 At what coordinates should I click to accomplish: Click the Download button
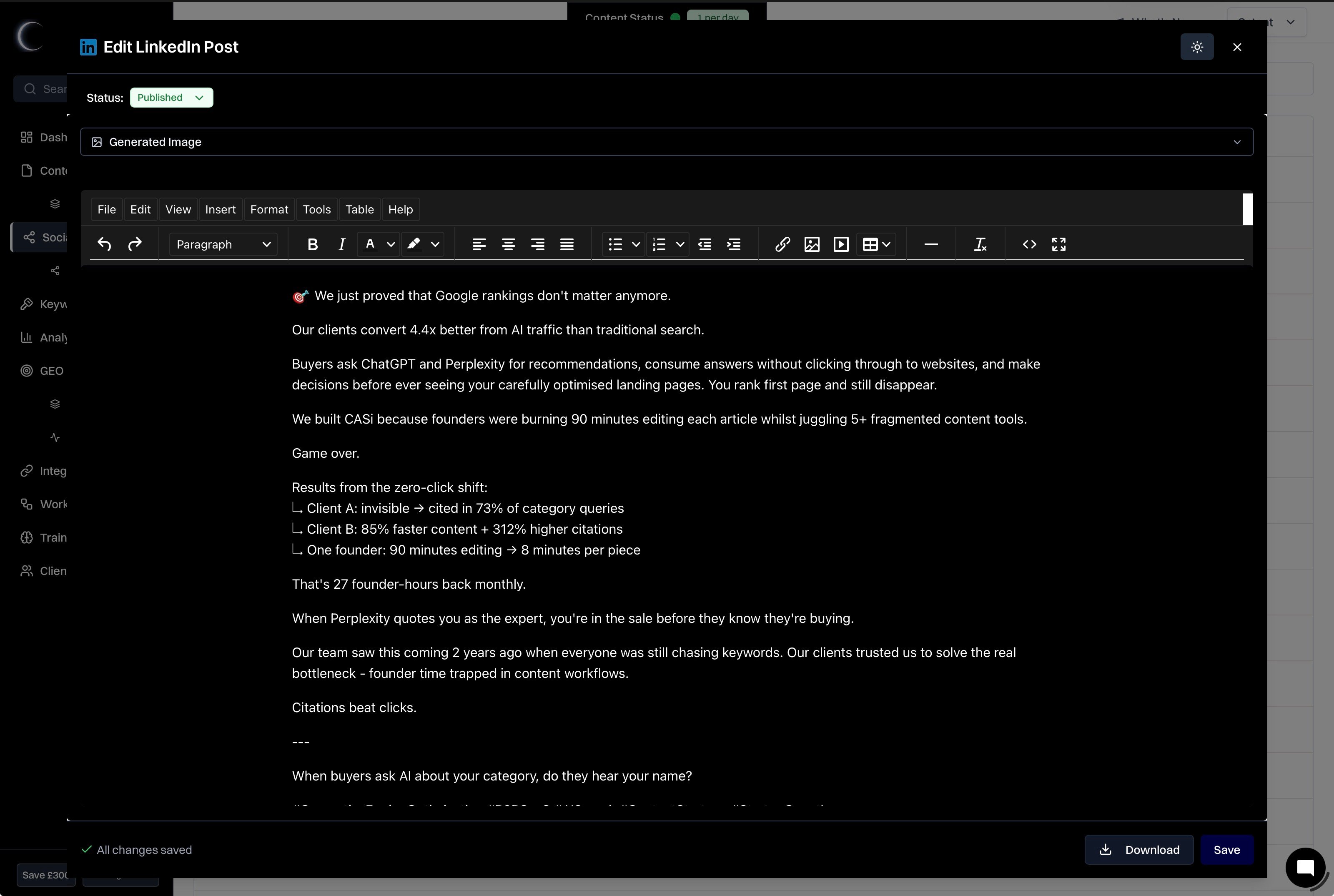pyautogui.click(x=1138, y=849)
